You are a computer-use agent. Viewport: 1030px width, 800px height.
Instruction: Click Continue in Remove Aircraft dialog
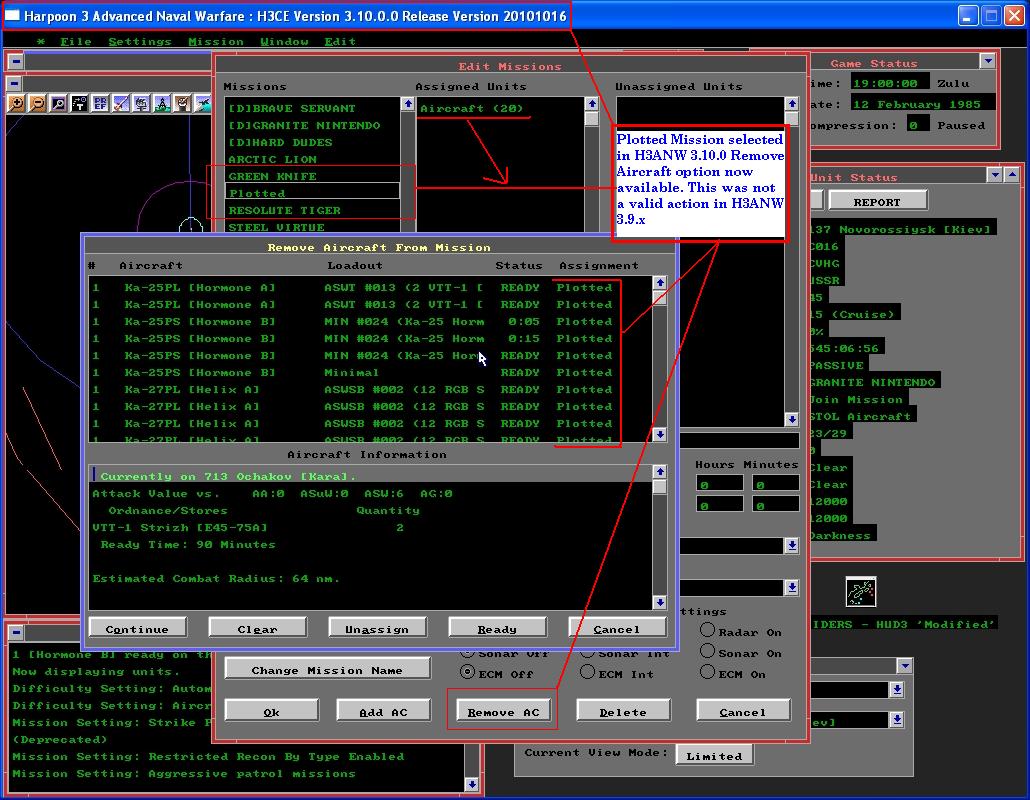137,629
